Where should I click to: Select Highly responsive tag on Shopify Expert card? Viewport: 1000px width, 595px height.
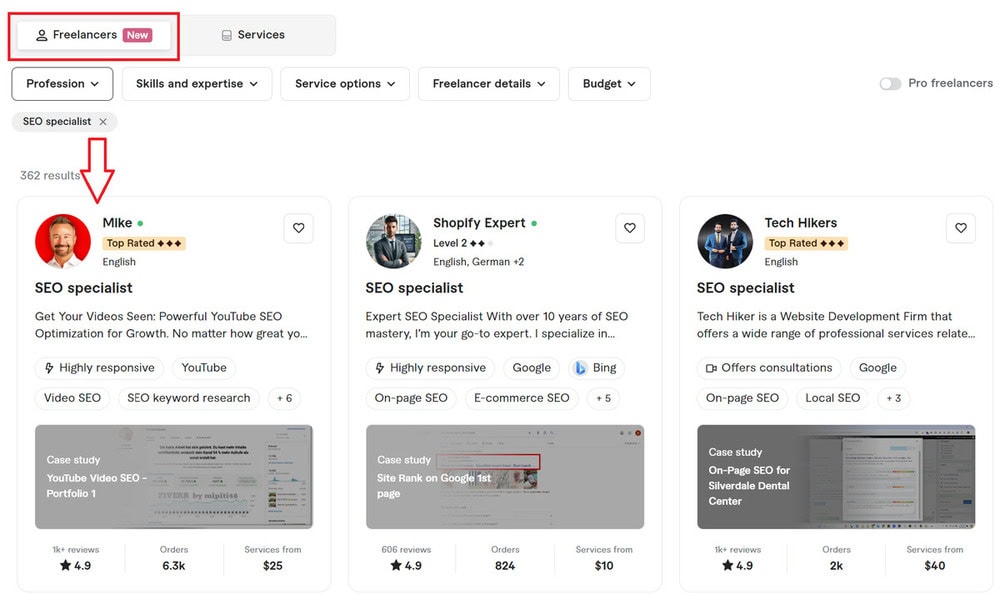point(430,368)
